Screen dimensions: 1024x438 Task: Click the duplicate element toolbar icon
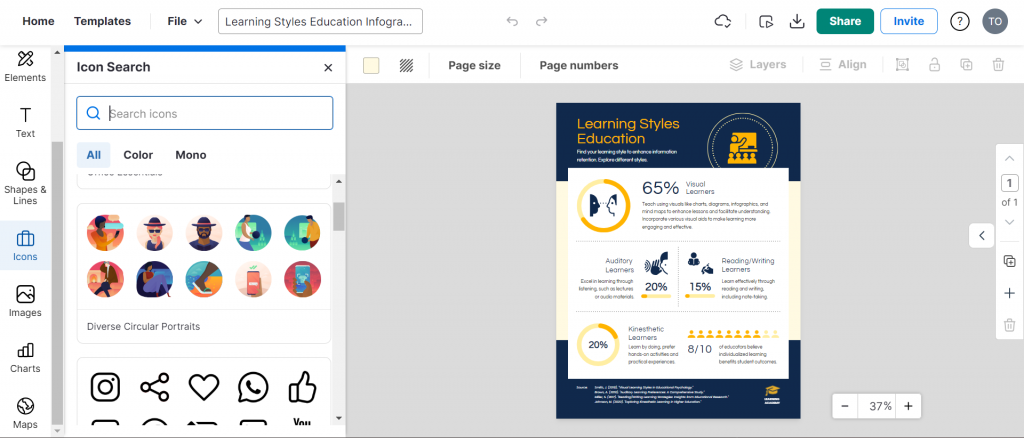click(x=966, y=65)
